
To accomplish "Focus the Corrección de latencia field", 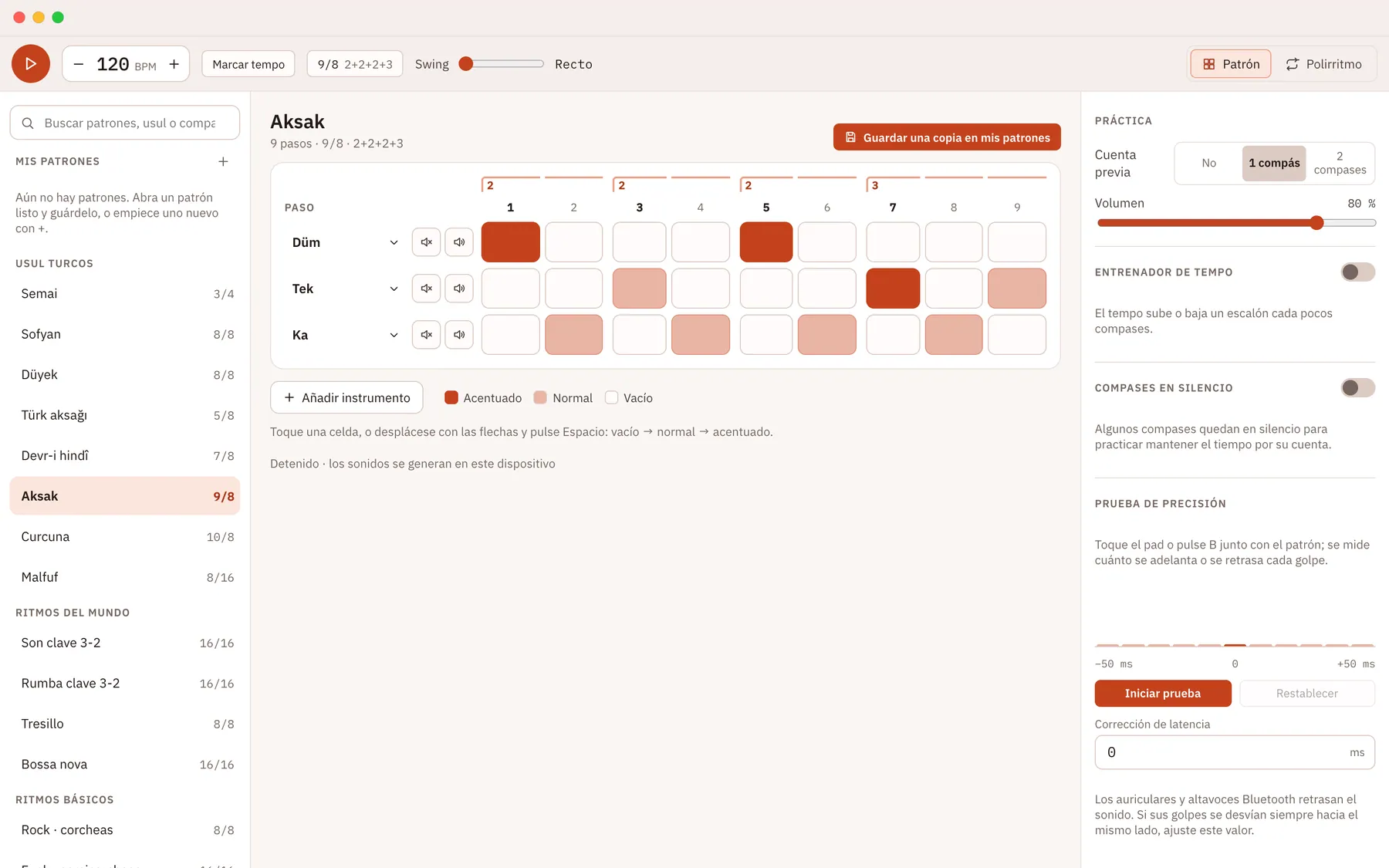I will point(1235,752).
